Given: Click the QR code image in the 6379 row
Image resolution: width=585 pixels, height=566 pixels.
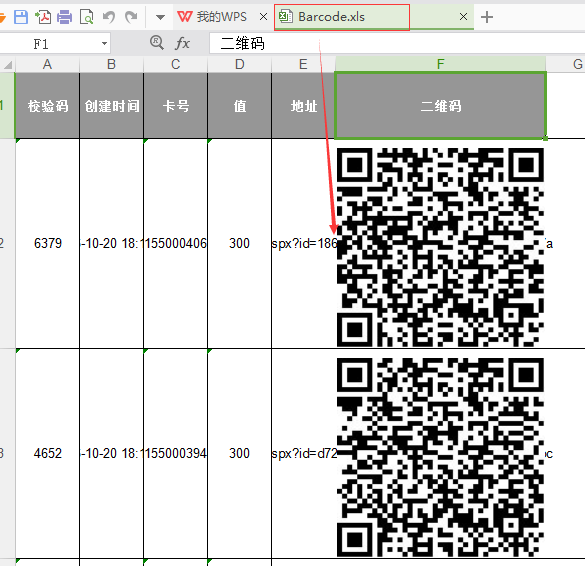Looking at the screenshot, I should pyautogui.click(x=440, y=247).
